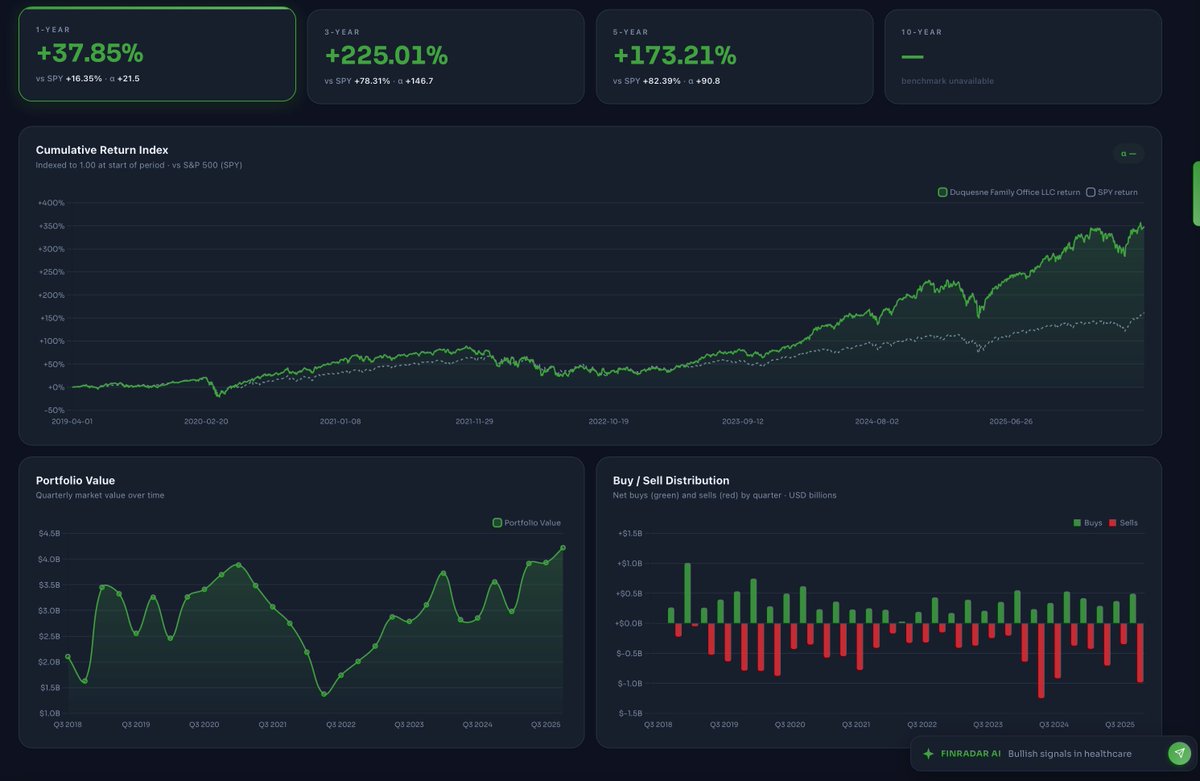The height and width of the screenshot is (781, 1200).
Task: Click the FINRADAR AI sparkle icon
Action: coord(929,753)
